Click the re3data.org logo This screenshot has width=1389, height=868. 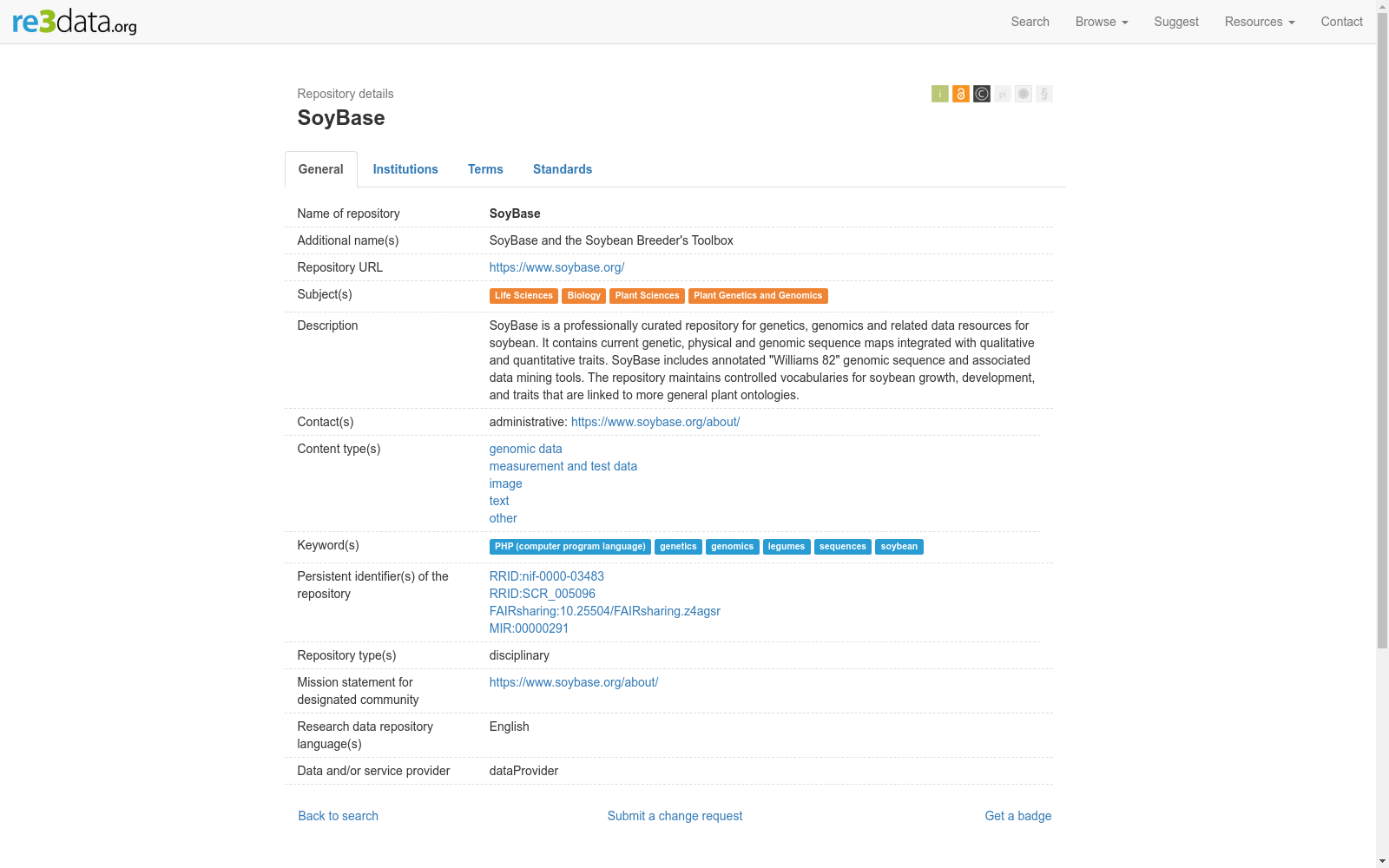(75, 22)
